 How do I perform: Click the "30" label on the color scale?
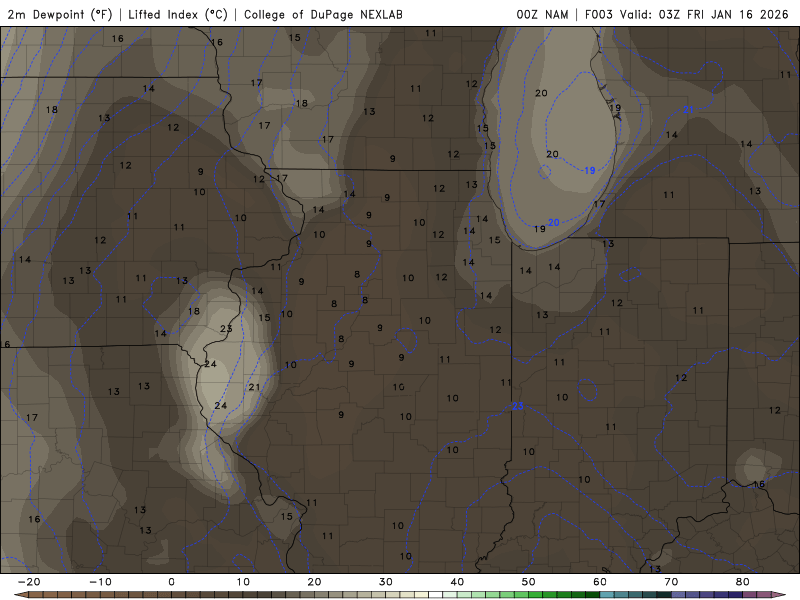(386, 582)
